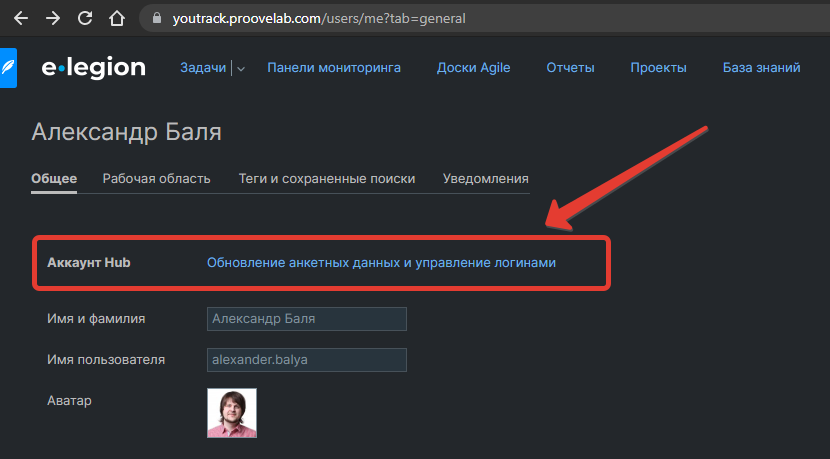Open the Отчеты section

tap(570, 68)
